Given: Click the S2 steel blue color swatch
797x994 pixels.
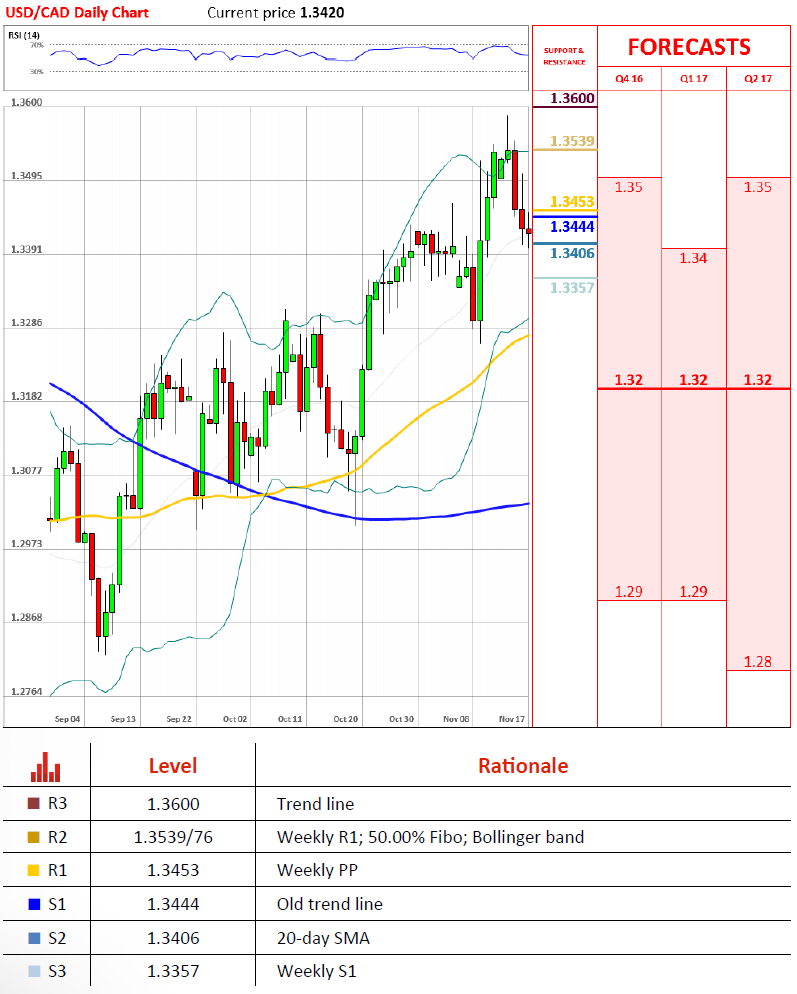Looking at the screenshot, I should (34, 938).
